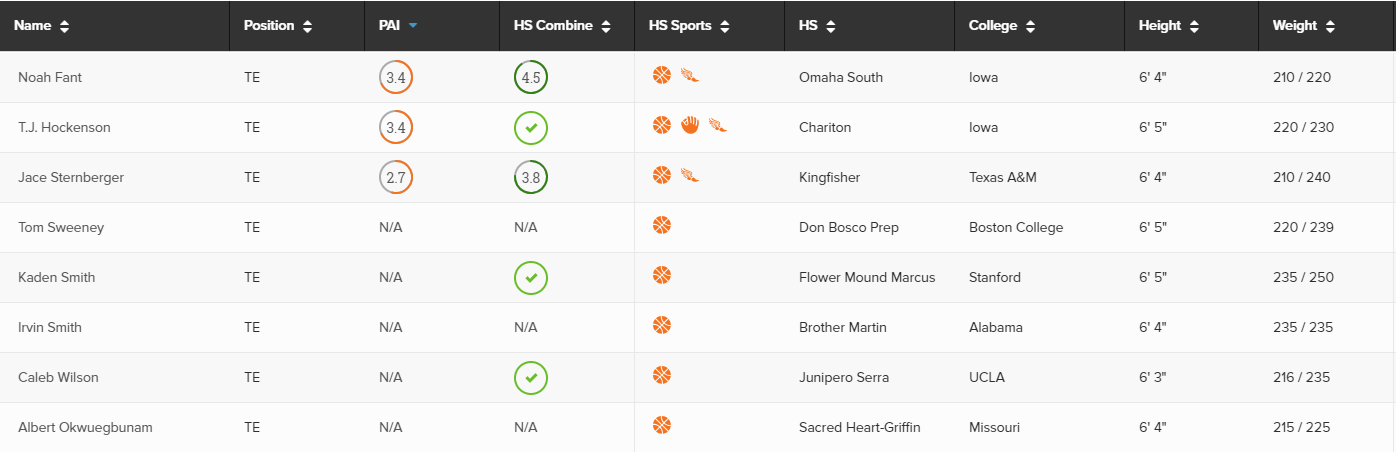The height and width of the screenshot is (452, 1396).
Task: Click T.J. Hockenson's track winged-shoe icon
Action: pos(717,125)
